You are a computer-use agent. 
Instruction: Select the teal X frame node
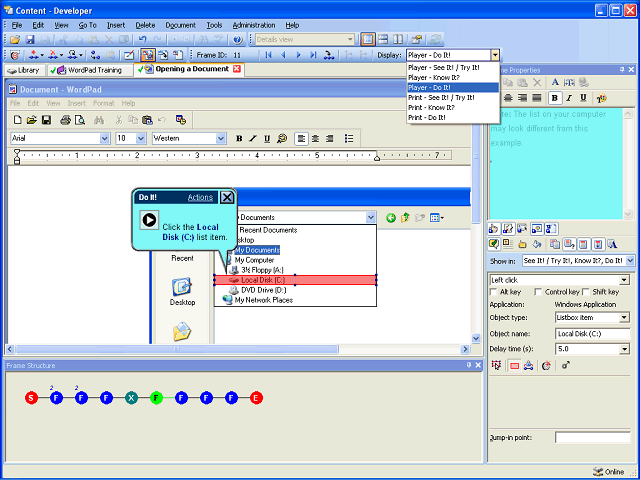[131, 398]
